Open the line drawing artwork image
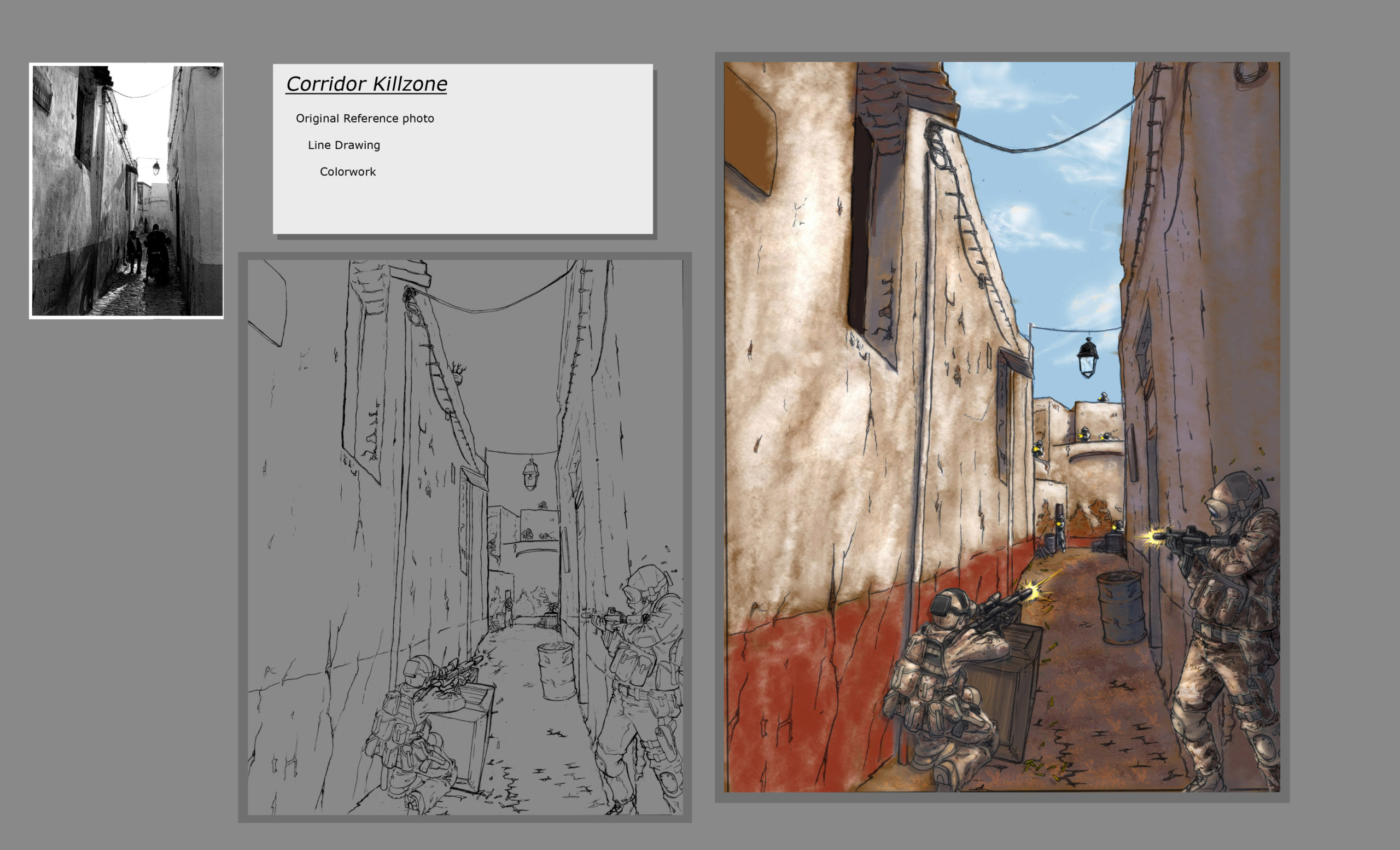 coord(465,538)
